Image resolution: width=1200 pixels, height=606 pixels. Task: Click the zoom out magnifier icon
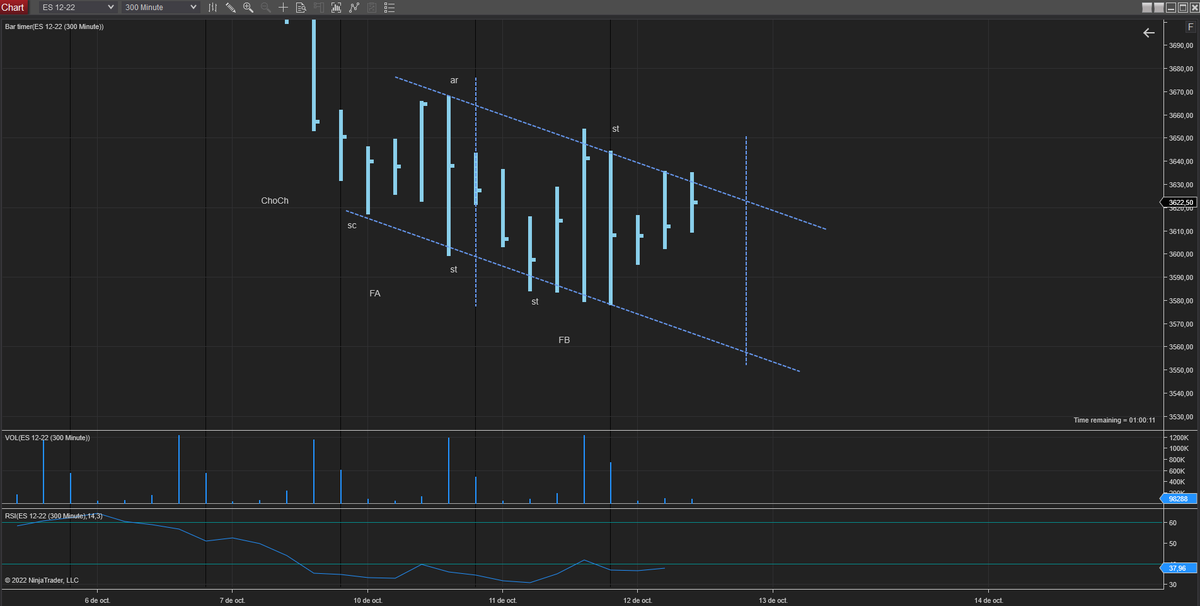266,7
